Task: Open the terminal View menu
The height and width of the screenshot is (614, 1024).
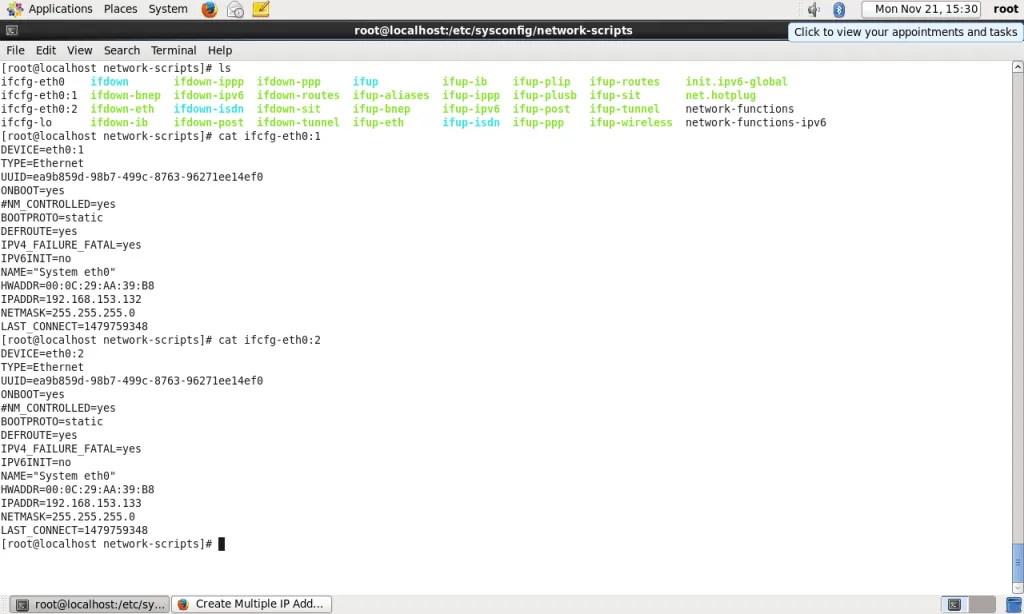Action: (80, 50)
